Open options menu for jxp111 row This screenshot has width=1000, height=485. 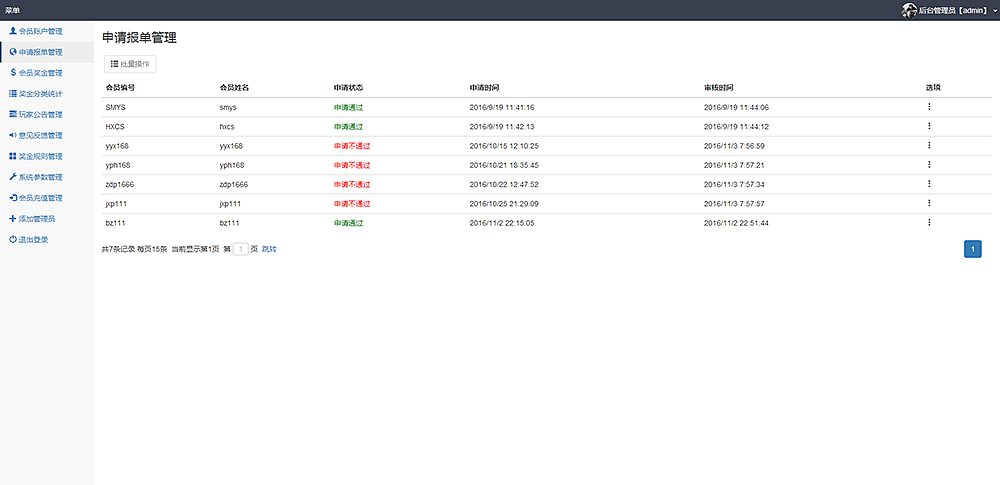click(x=929, y=203)
